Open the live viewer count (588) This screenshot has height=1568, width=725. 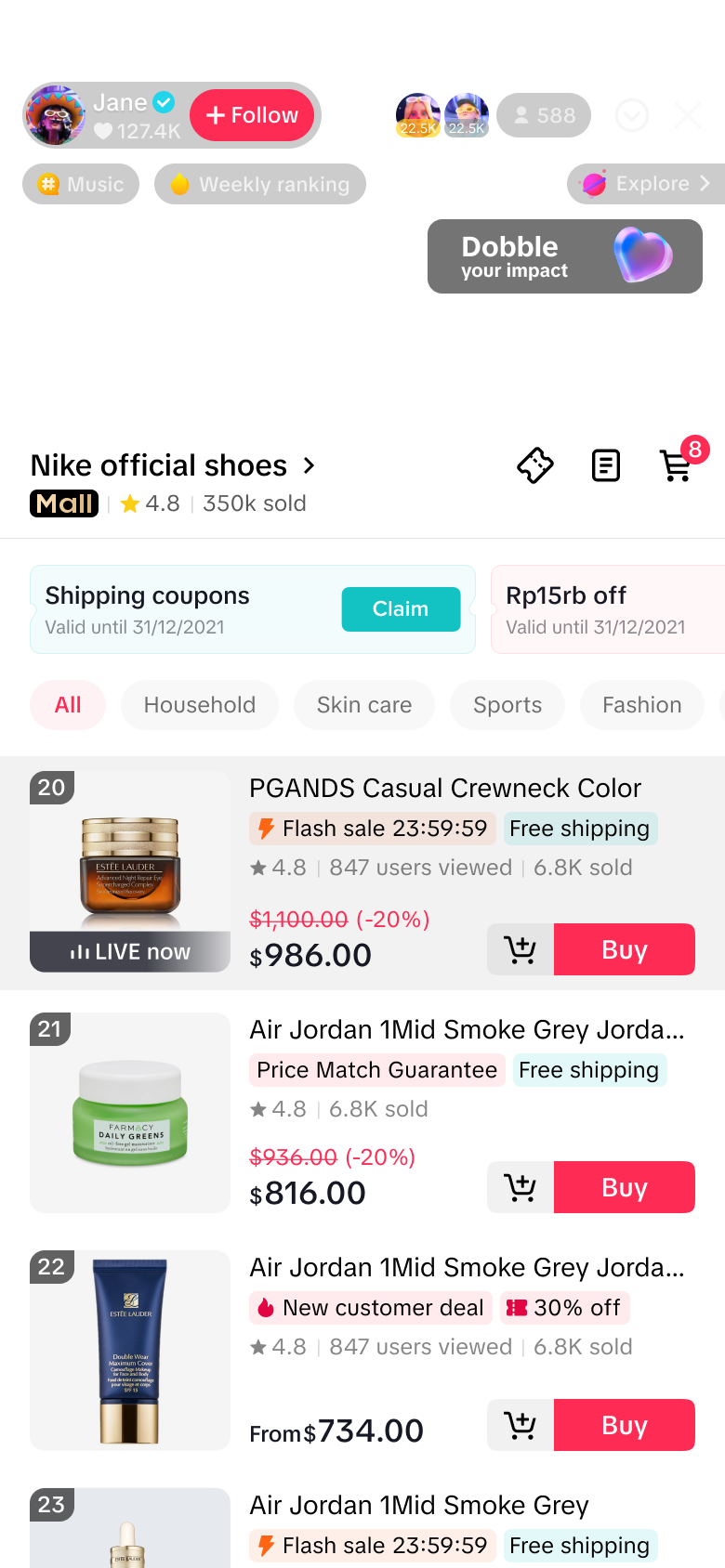point(545,115)
